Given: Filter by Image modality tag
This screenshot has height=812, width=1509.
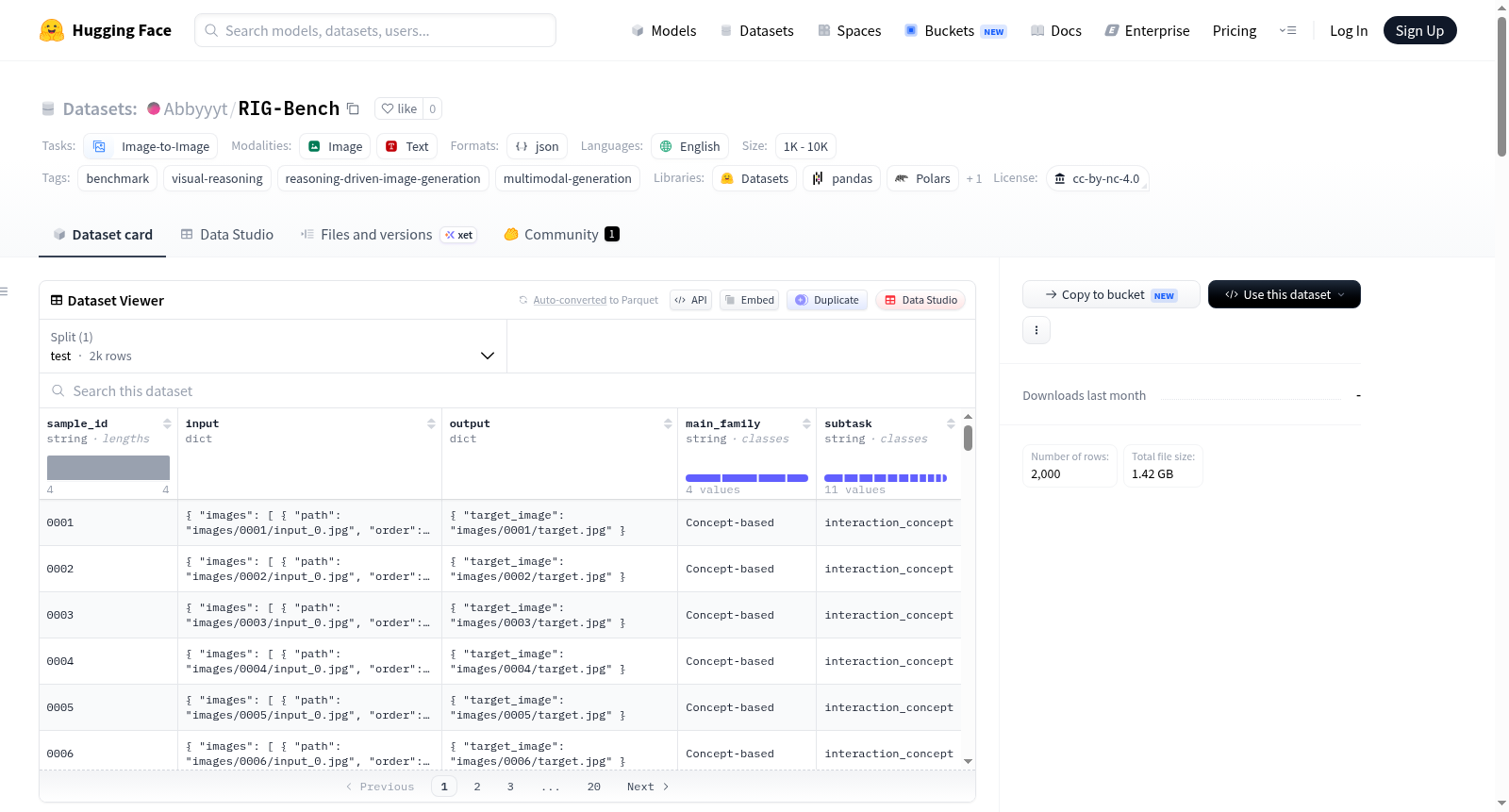Looking at the screenshot, I should 334,146.
